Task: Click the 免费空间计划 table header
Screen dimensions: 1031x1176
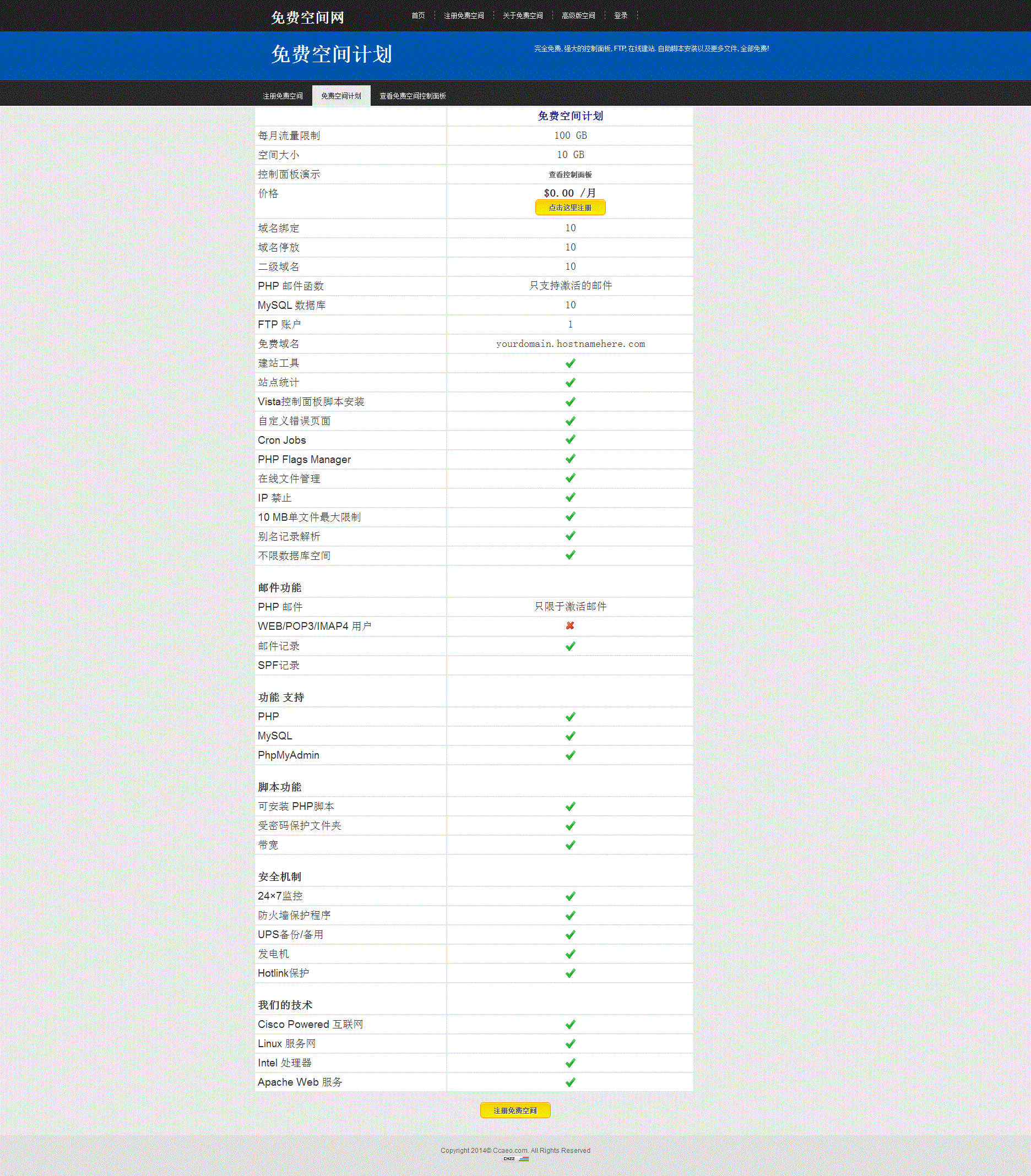Action: coord(570,116)
